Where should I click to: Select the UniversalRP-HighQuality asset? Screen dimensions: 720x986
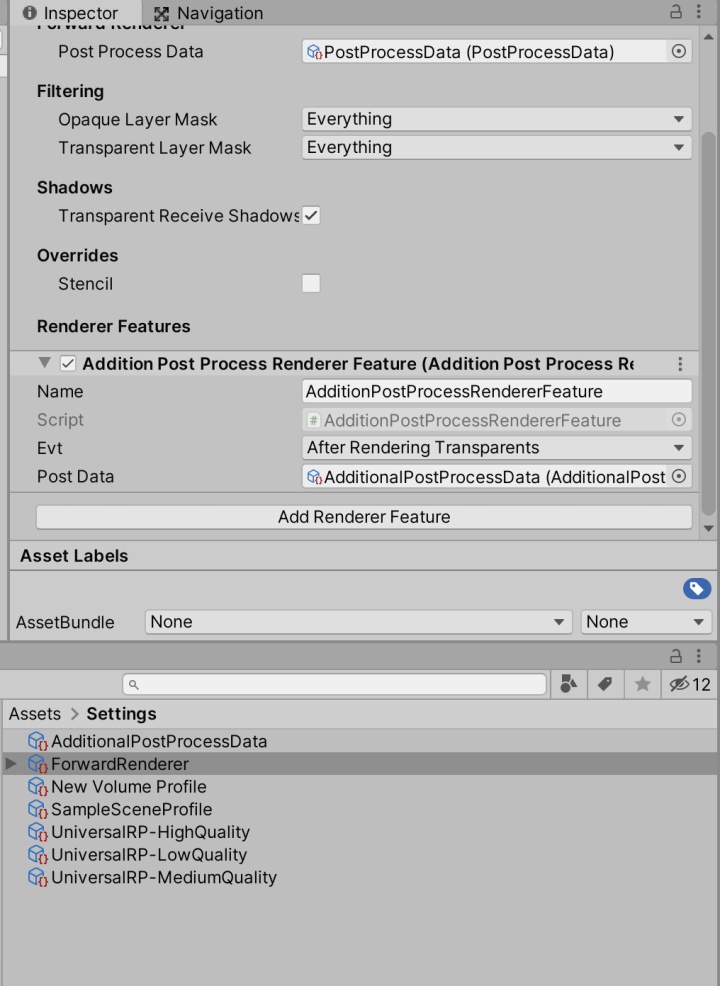click(150, 832)
